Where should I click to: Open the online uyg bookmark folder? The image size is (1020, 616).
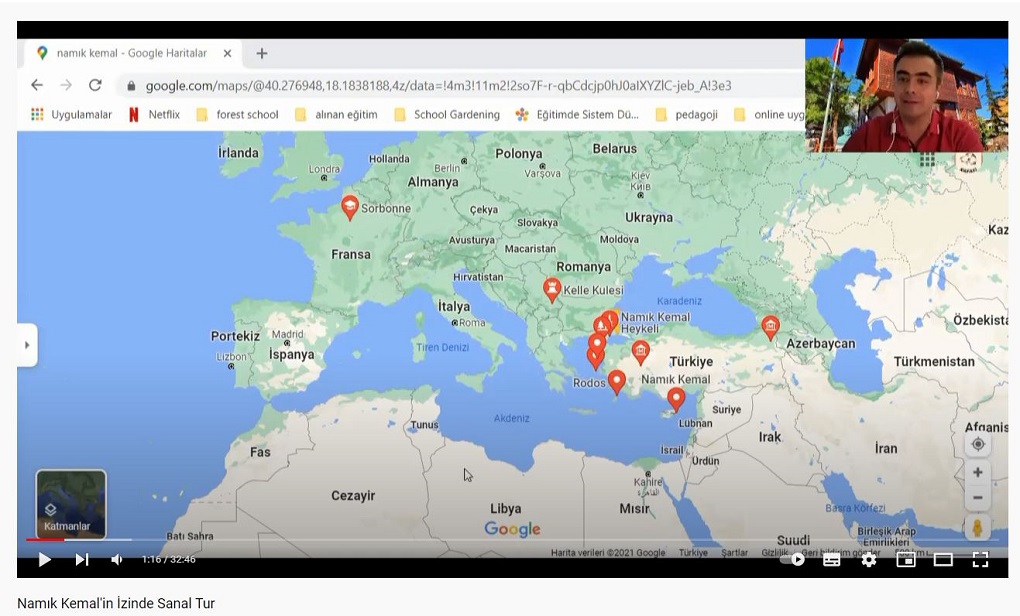coord(769,114)
